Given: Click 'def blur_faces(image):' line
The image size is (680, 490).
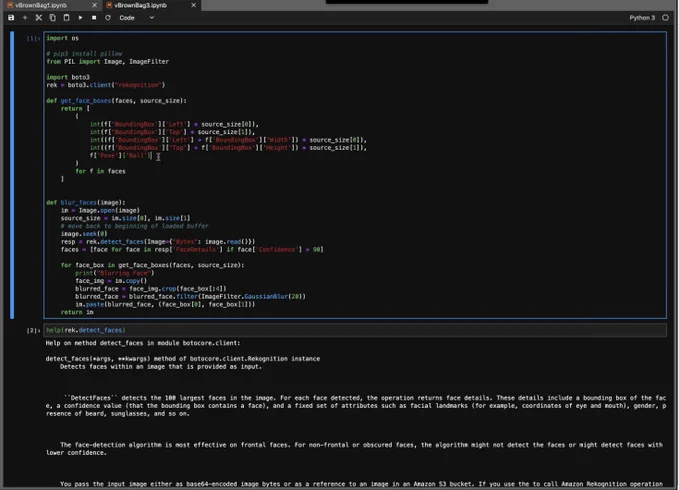Looking at the screenshot, I should click(85, 203).
